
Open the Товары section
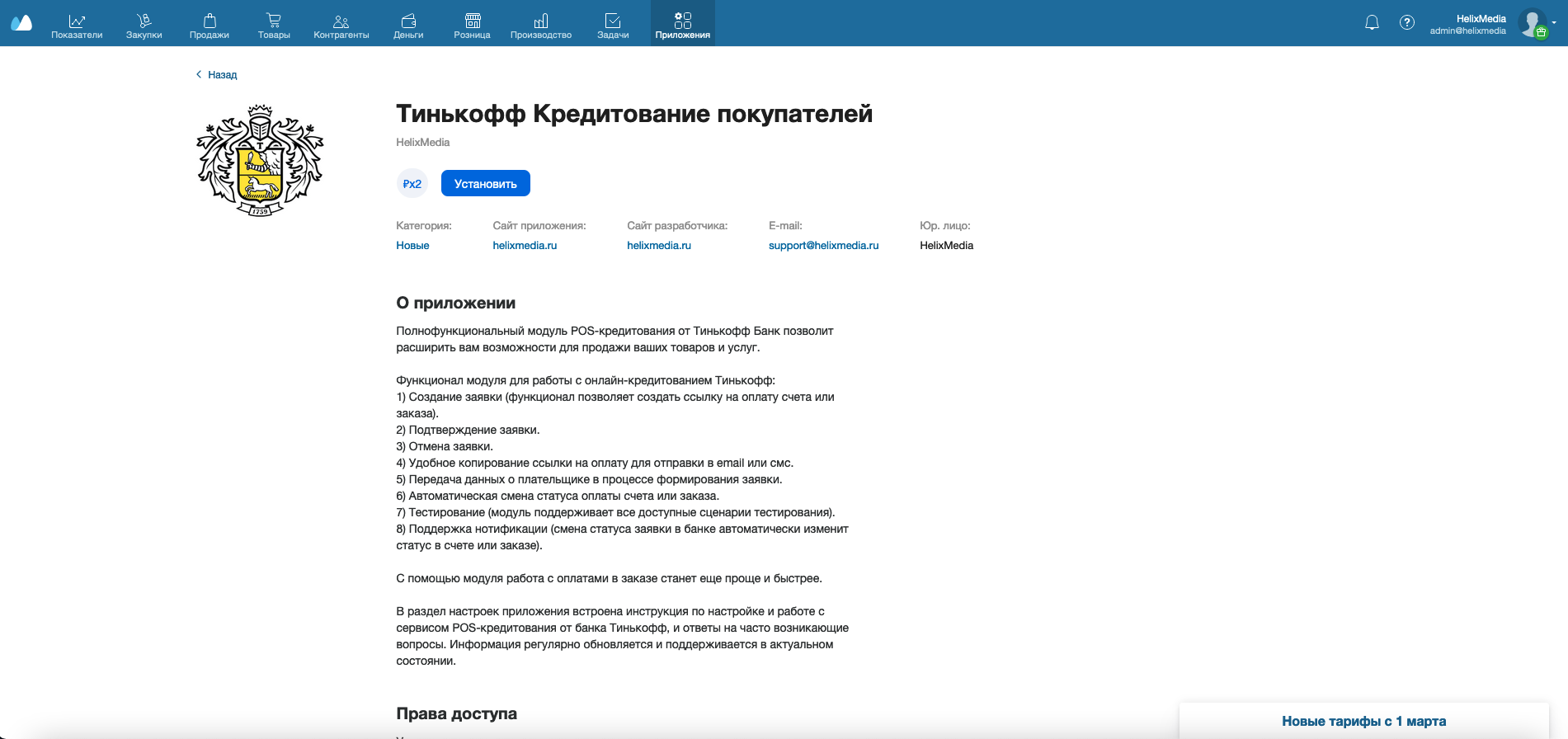click(274, 26)
